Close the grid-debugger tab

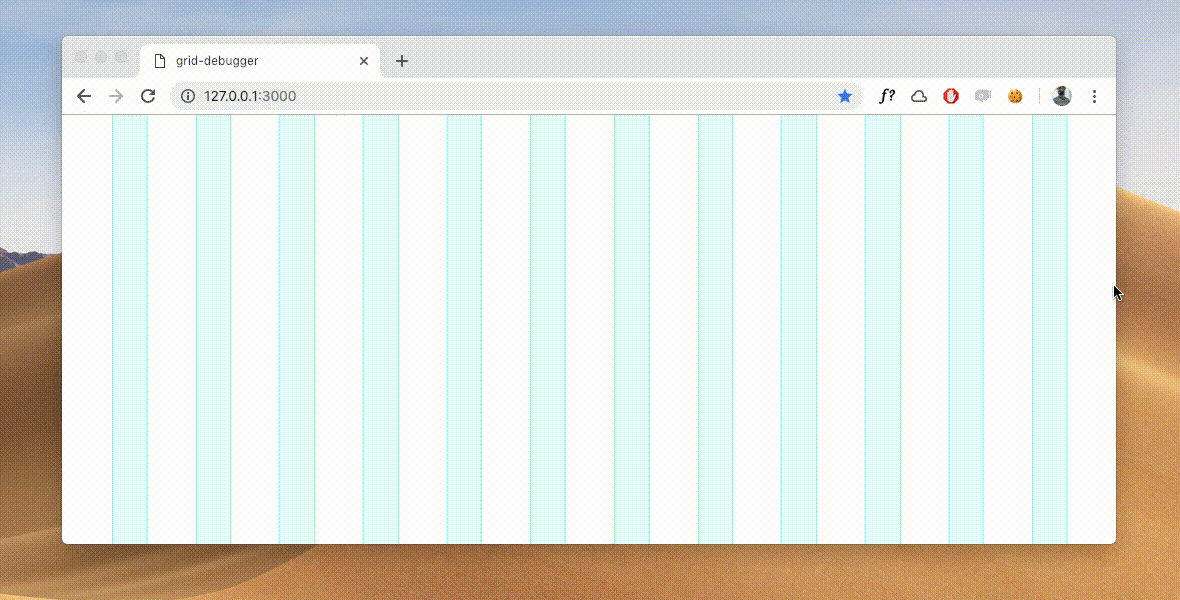364,61
